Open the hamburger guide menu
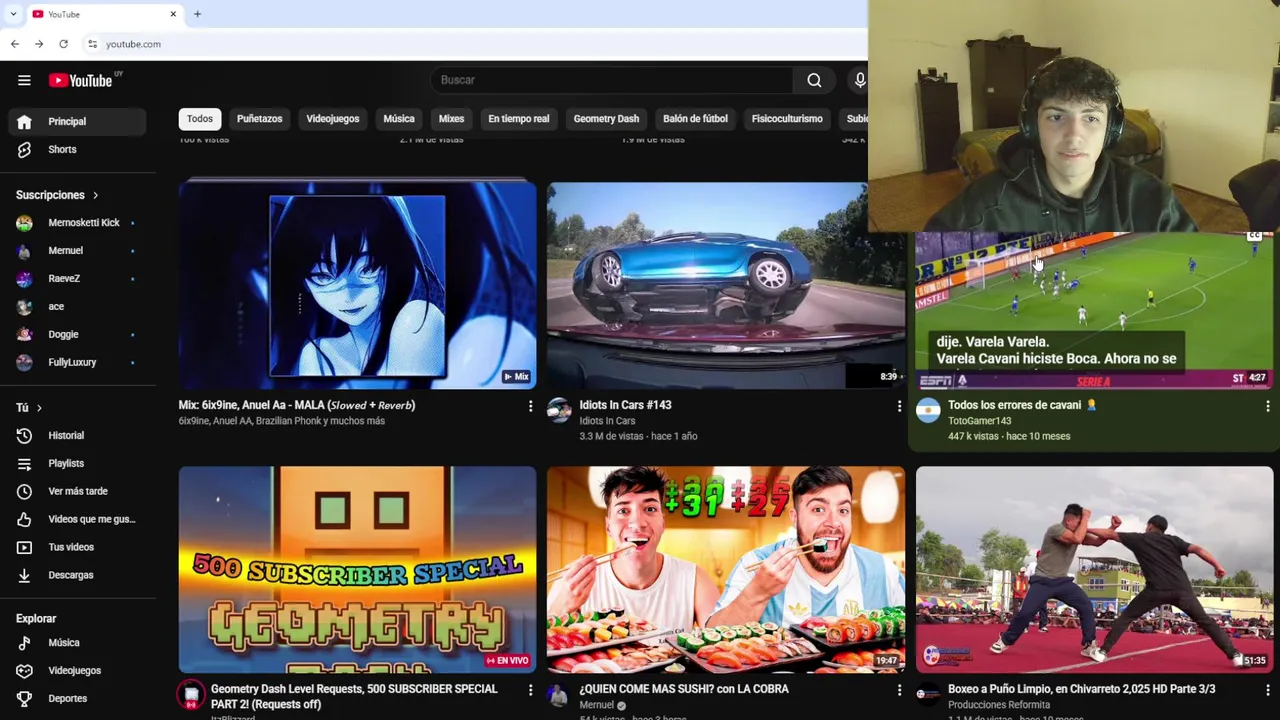The image size is (1280, 720). tap(24, 80)
